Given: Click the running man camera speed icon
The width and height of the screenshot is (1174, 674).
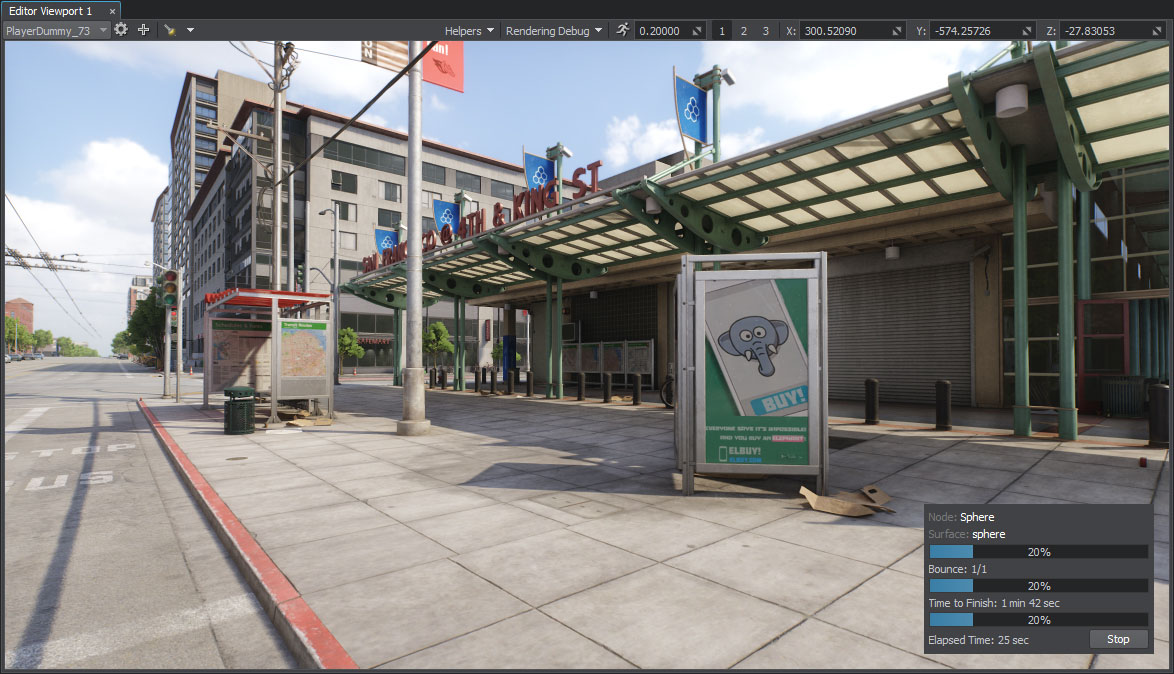Looking at the screenshot, I should [622, 30].
